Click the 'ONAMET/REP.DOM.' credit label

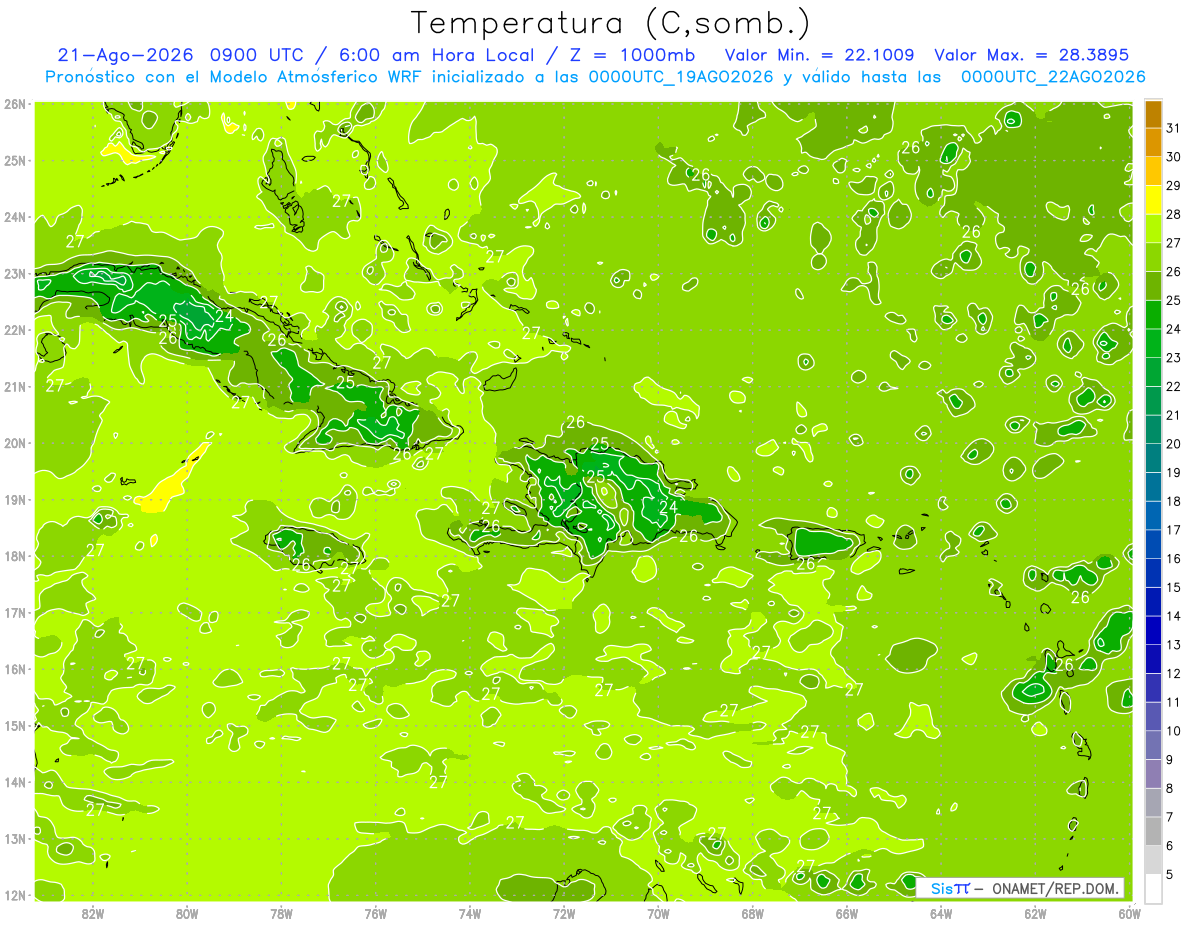1055,888
